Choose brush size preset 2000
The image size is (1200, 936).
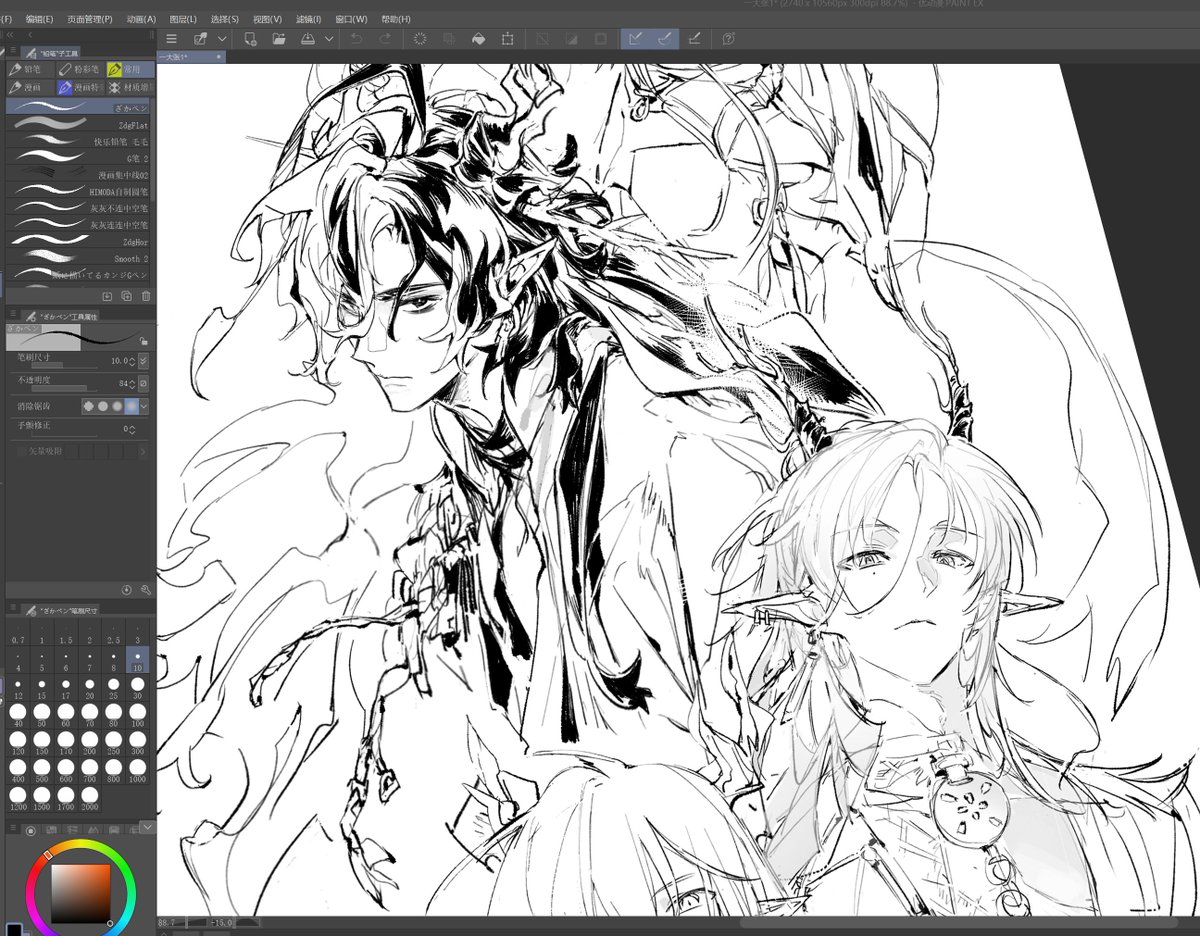(x=89, y=800)
